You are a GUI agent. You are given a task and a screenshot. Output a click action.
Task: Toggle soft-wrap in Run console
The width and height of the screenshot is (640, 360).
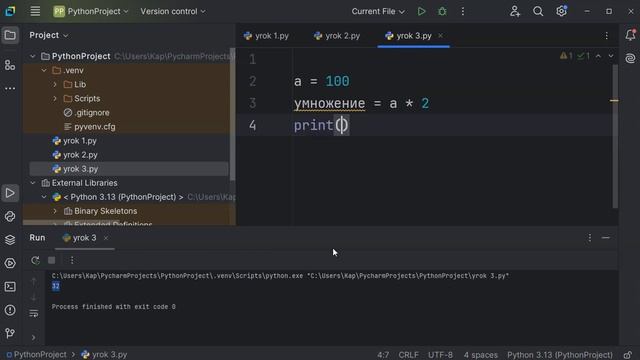(34, 313)
